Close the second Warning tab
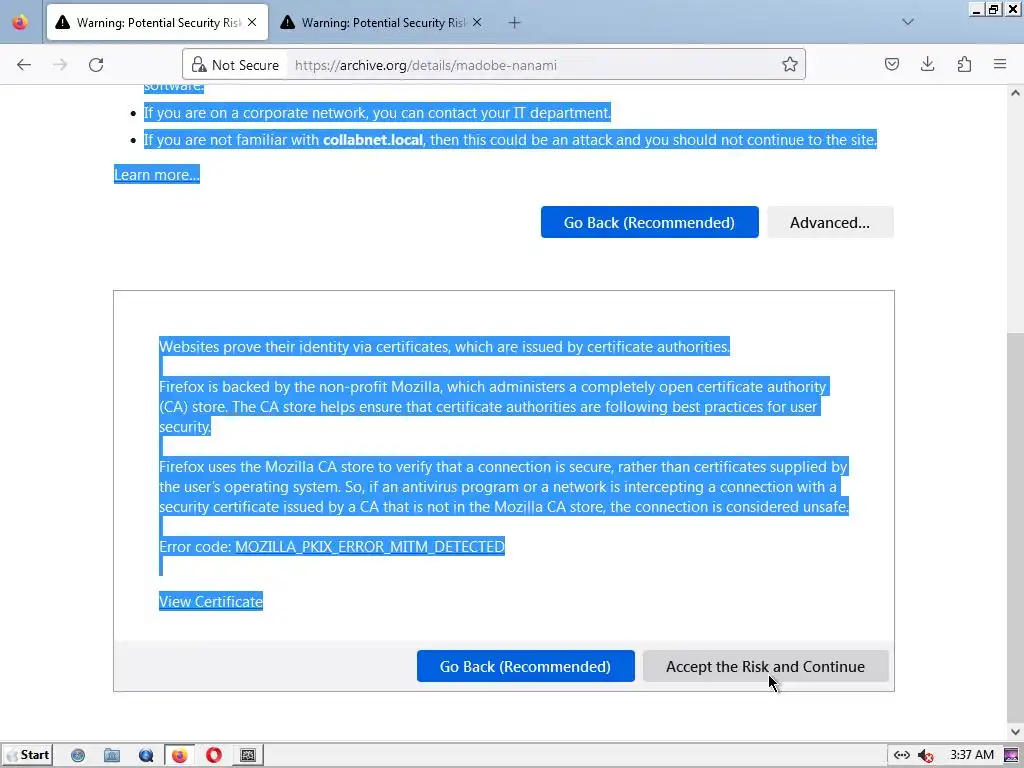The height and width of the screenshot is (768, 1024). 477,22
